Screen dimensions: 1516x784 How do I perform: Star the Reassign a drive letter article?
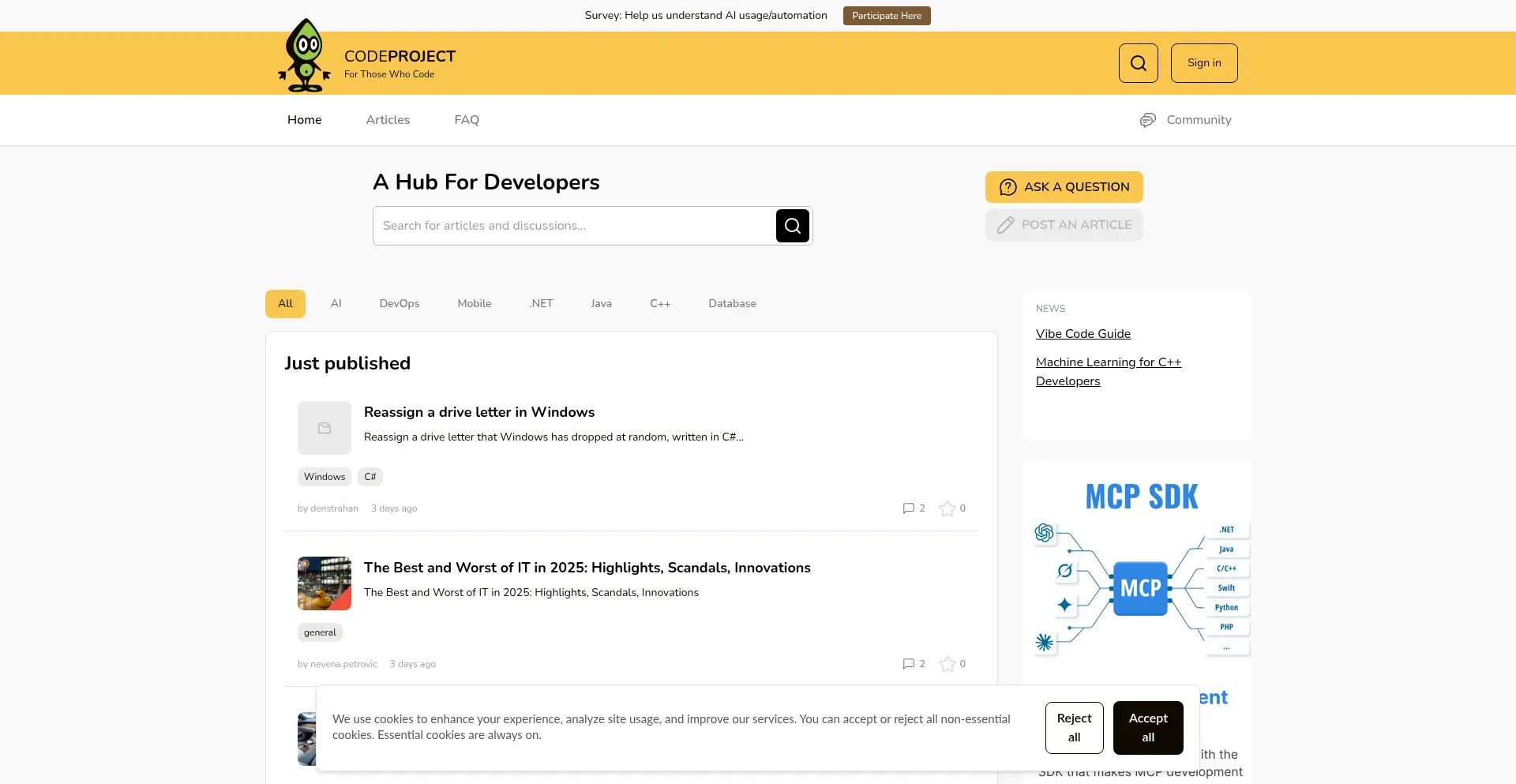coord(947,508)
